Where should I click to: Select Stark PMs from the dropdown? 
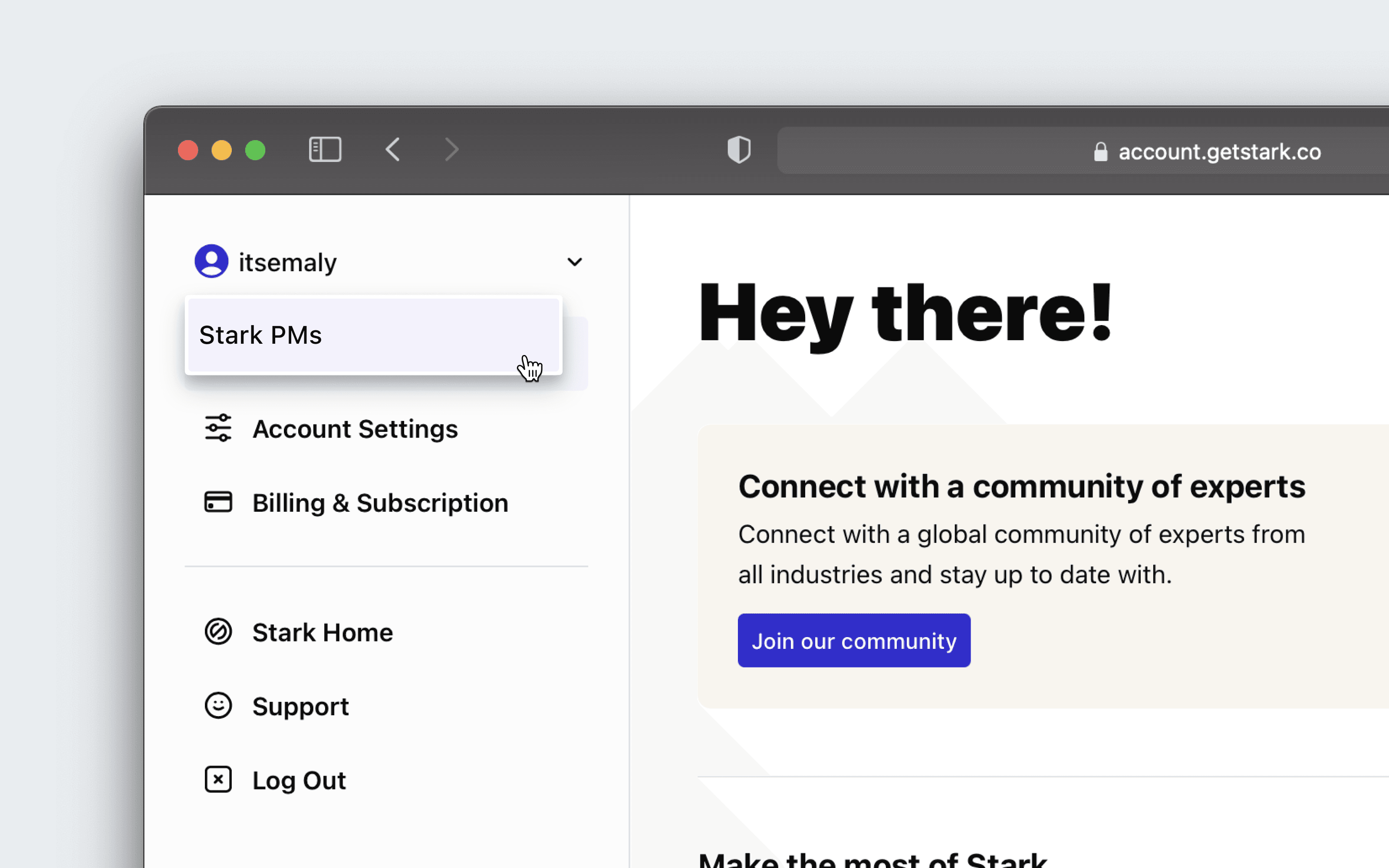(374, 335)
